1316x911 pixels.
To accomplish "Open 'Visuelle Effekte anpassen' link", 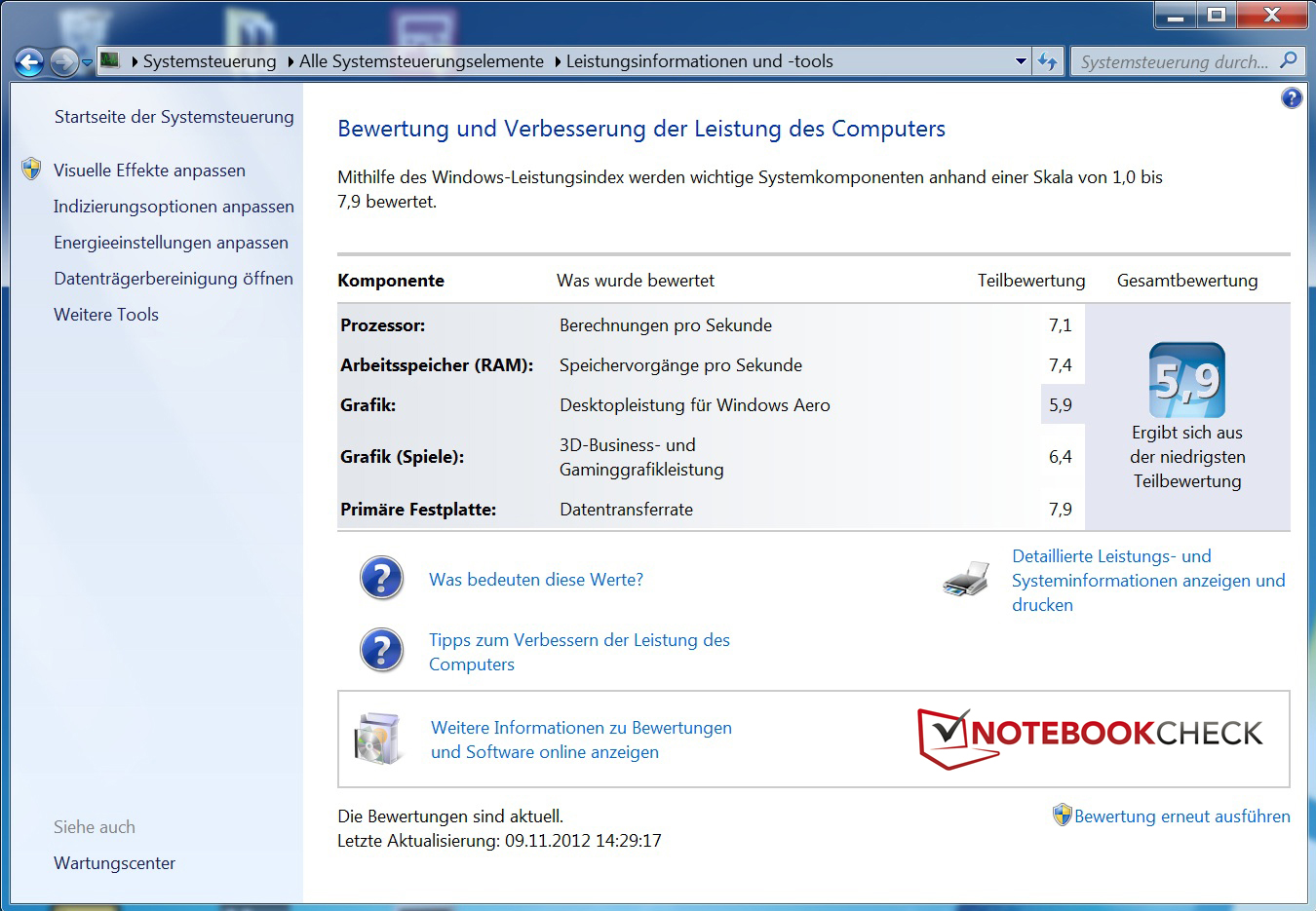I will (149, 171).
